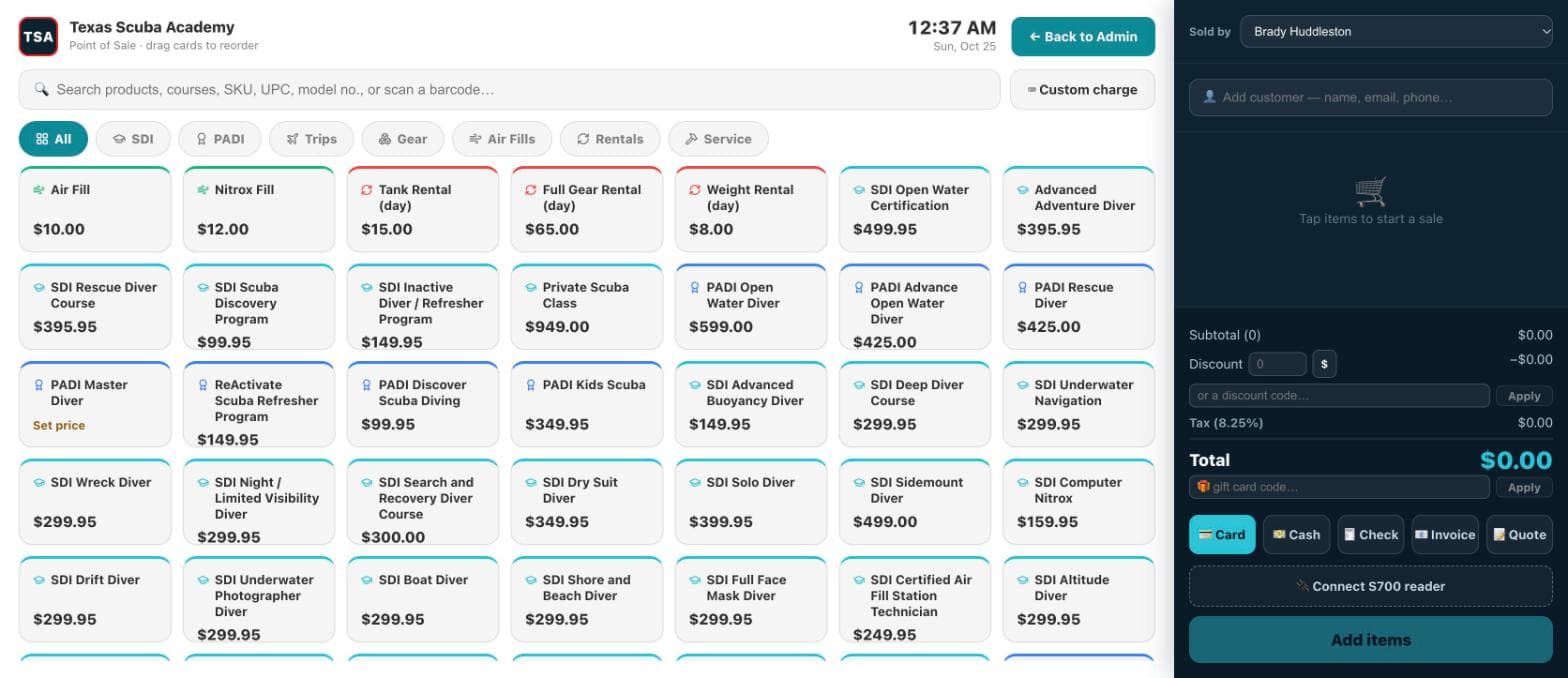Connect the S700 reader

pyautogui.click(x=1371, y=586)
